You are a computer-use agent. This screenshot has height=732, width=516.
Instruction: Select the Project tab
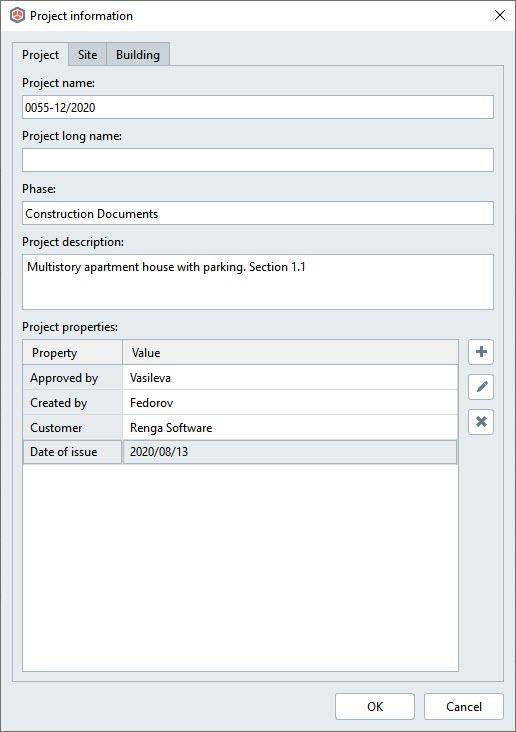click(40, 55)
